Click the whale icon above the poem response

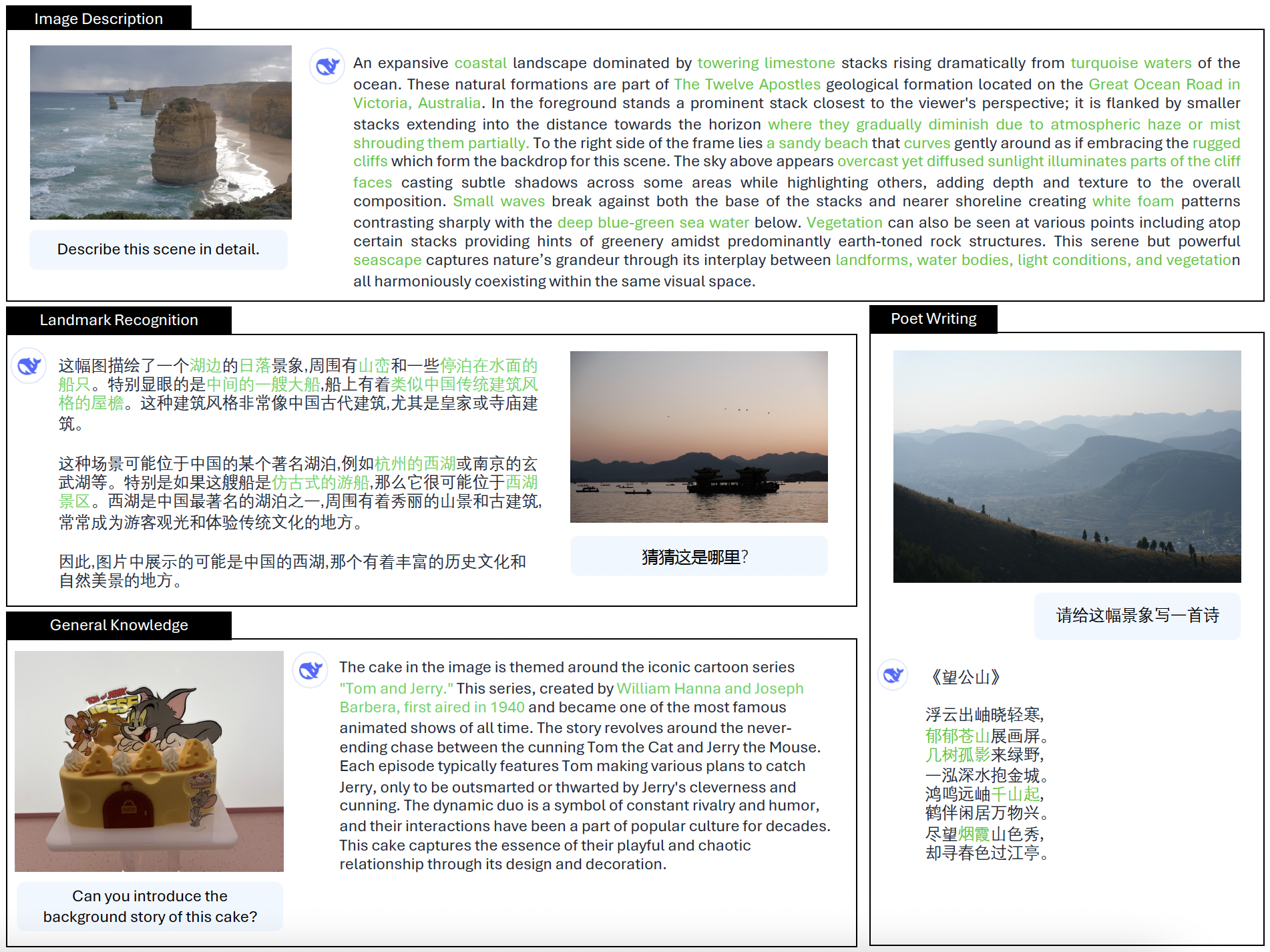coord(893,675)
